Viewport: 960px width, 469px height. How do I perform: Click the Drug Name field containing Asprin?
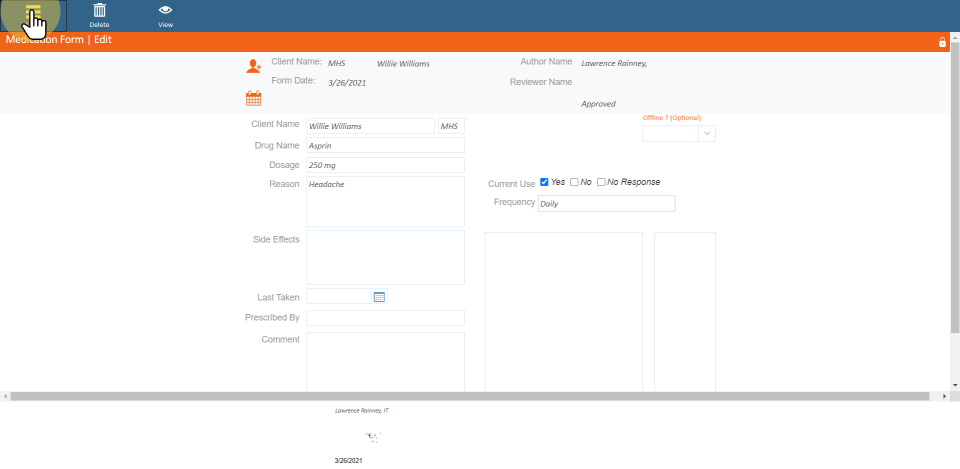coord(385,145)
